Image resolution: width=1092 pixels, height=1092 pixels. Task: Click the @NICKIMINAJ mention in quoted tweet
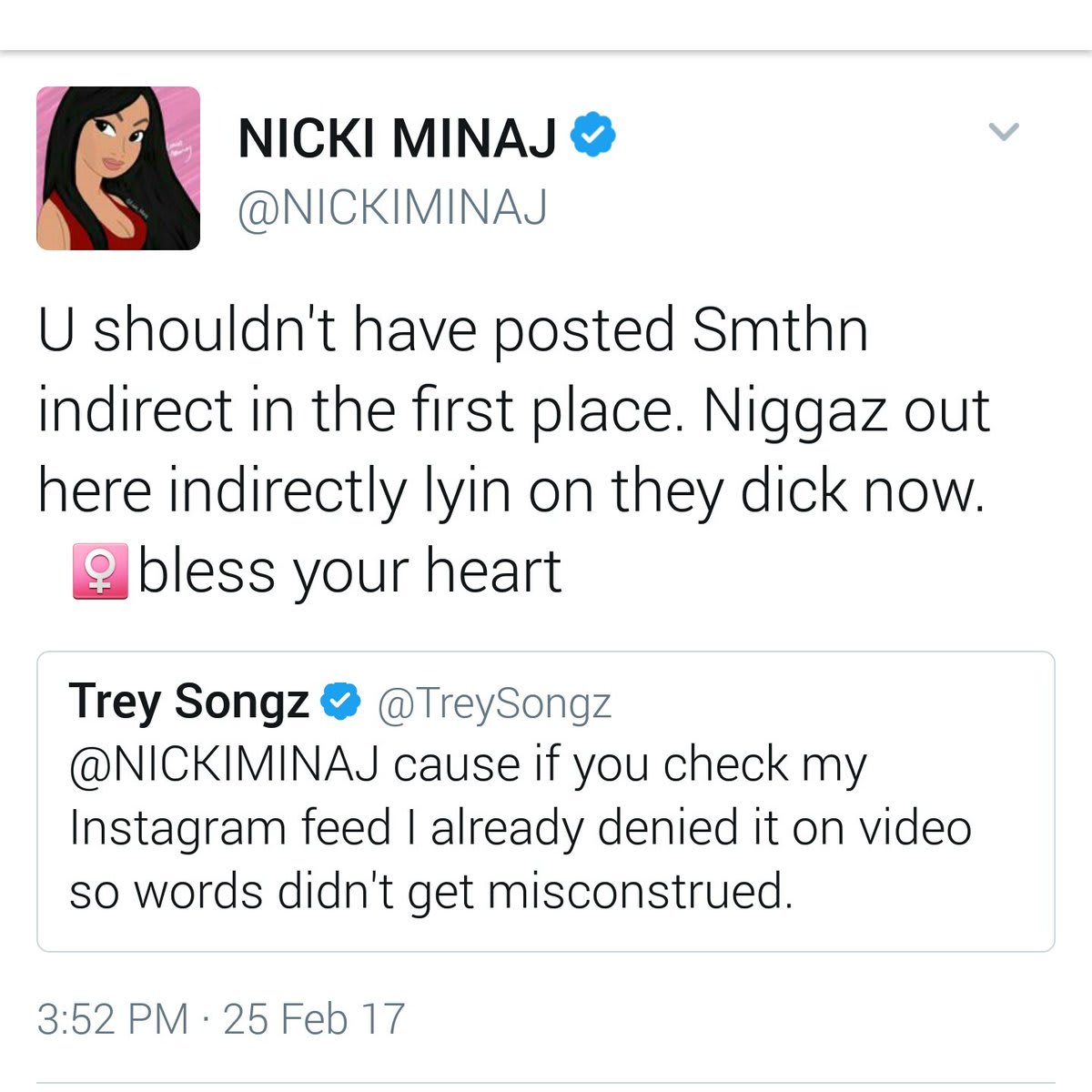223,764
